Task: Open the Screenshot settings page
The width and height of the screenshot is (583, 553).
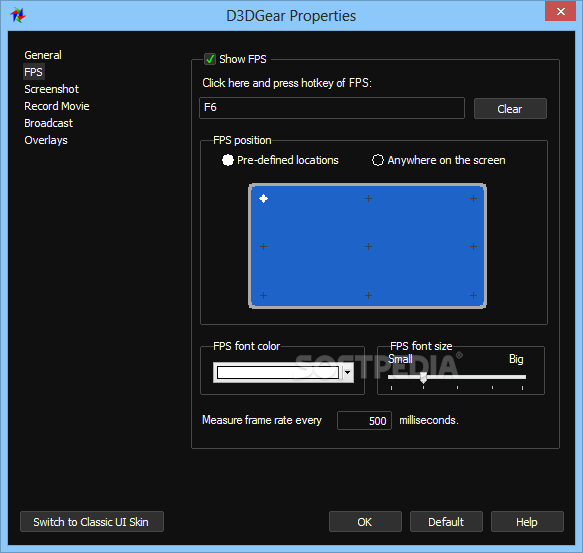Action: click(x=51, y=89)
